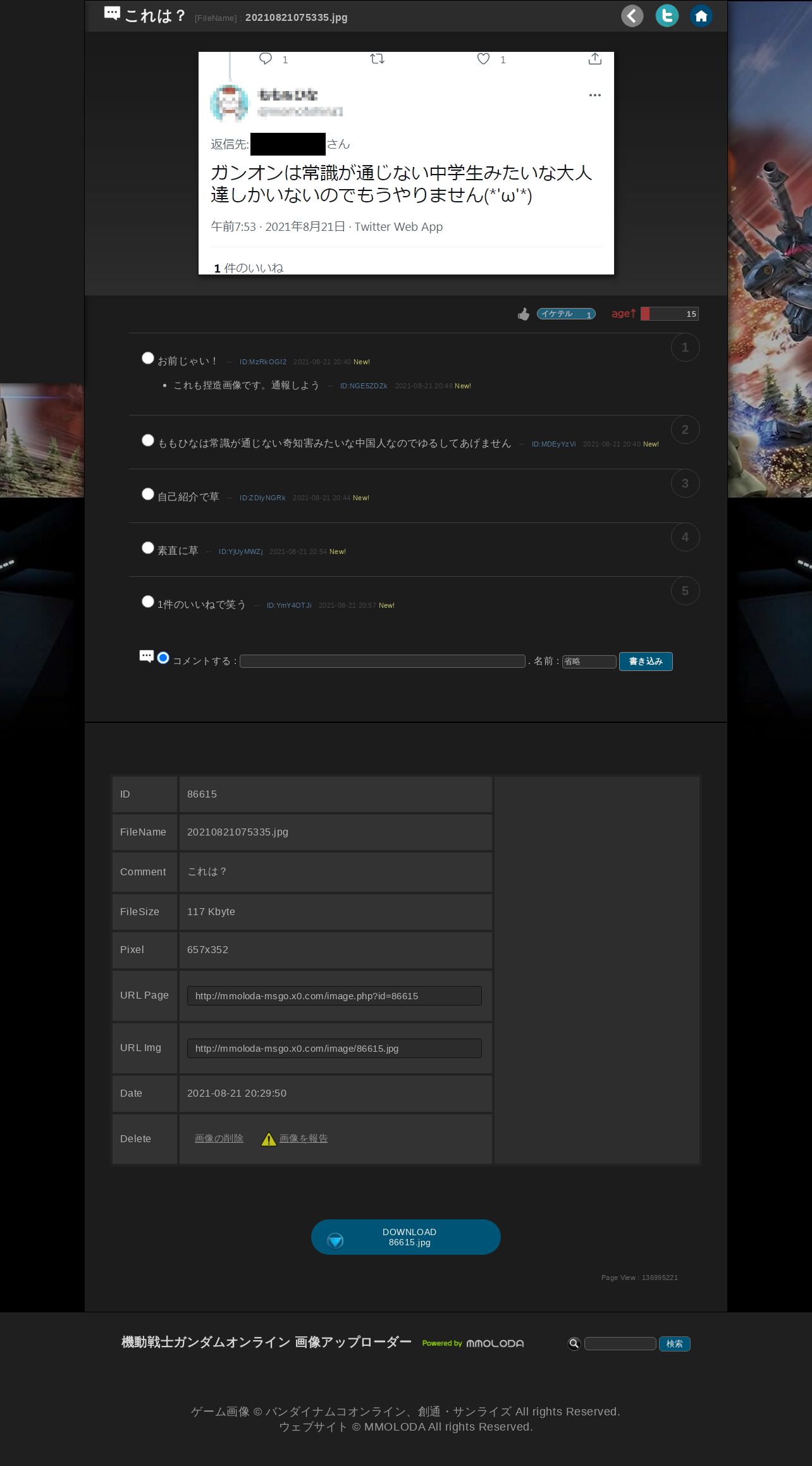The width and height of the screenshot is (812, 1466).
Task: Click the Comment value これは？ in table
Action: tap(207, 872)
